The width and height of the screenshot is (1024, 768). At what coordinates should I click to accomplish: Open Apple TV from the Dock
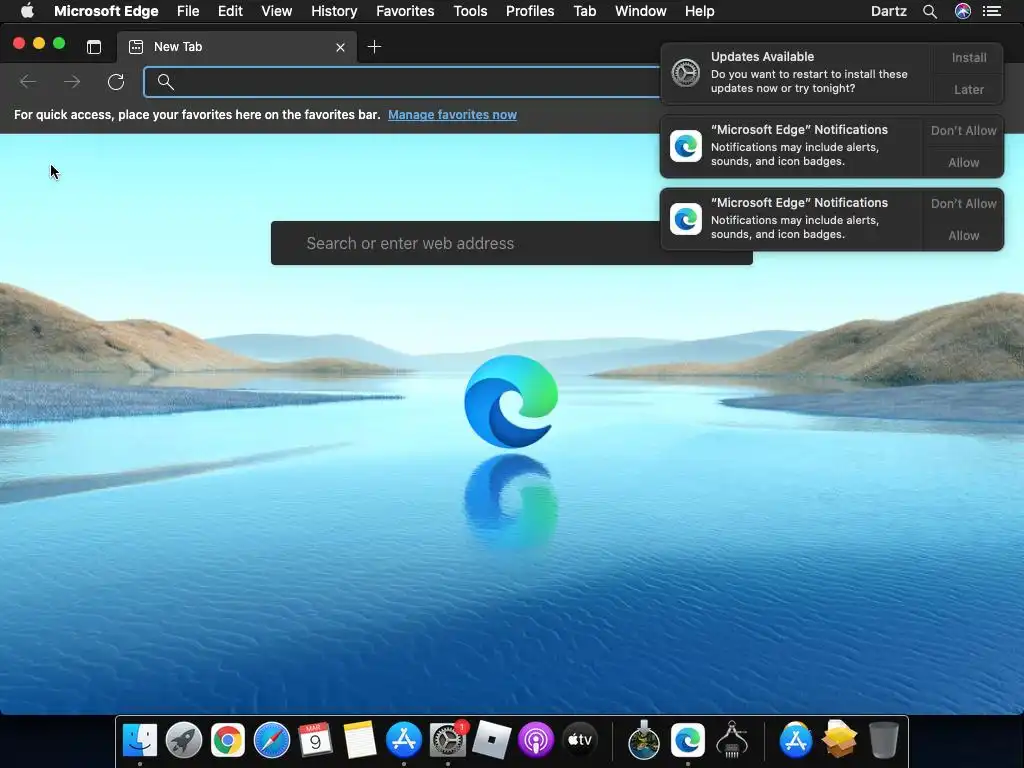coord(579,740)
